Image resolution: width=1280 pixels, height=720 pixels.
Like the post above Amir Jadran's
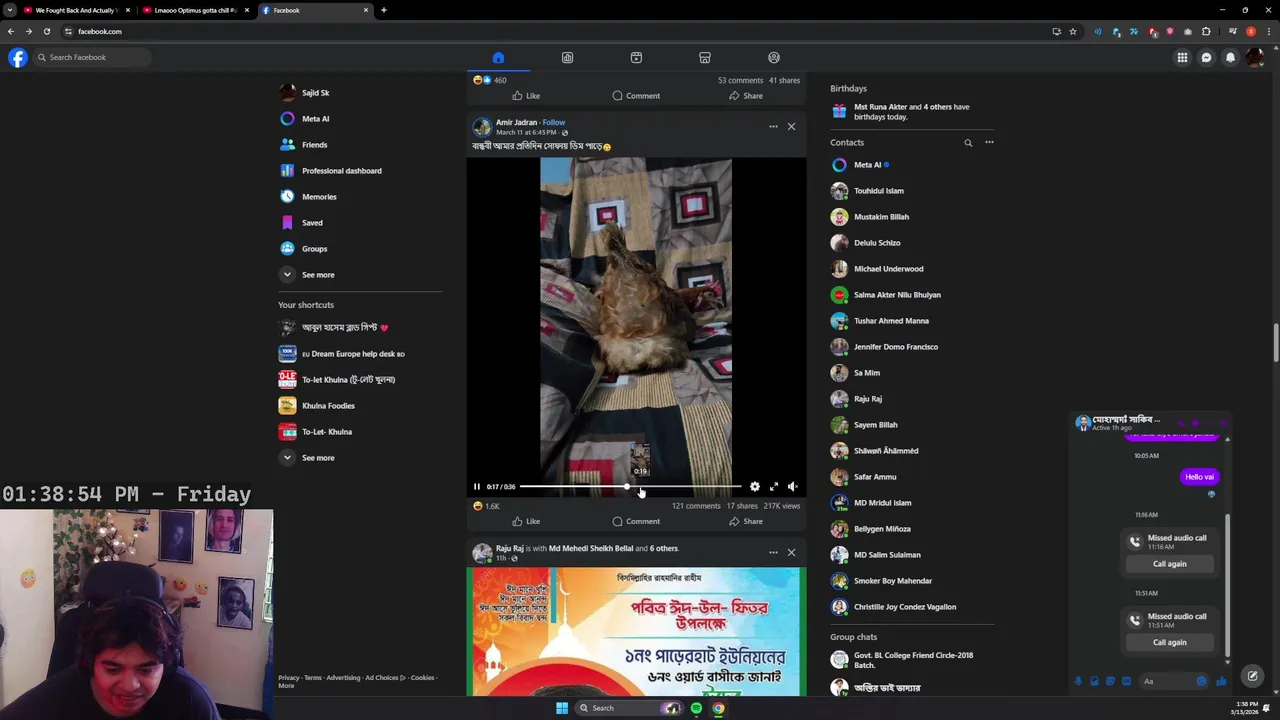[x=526, y=96]
